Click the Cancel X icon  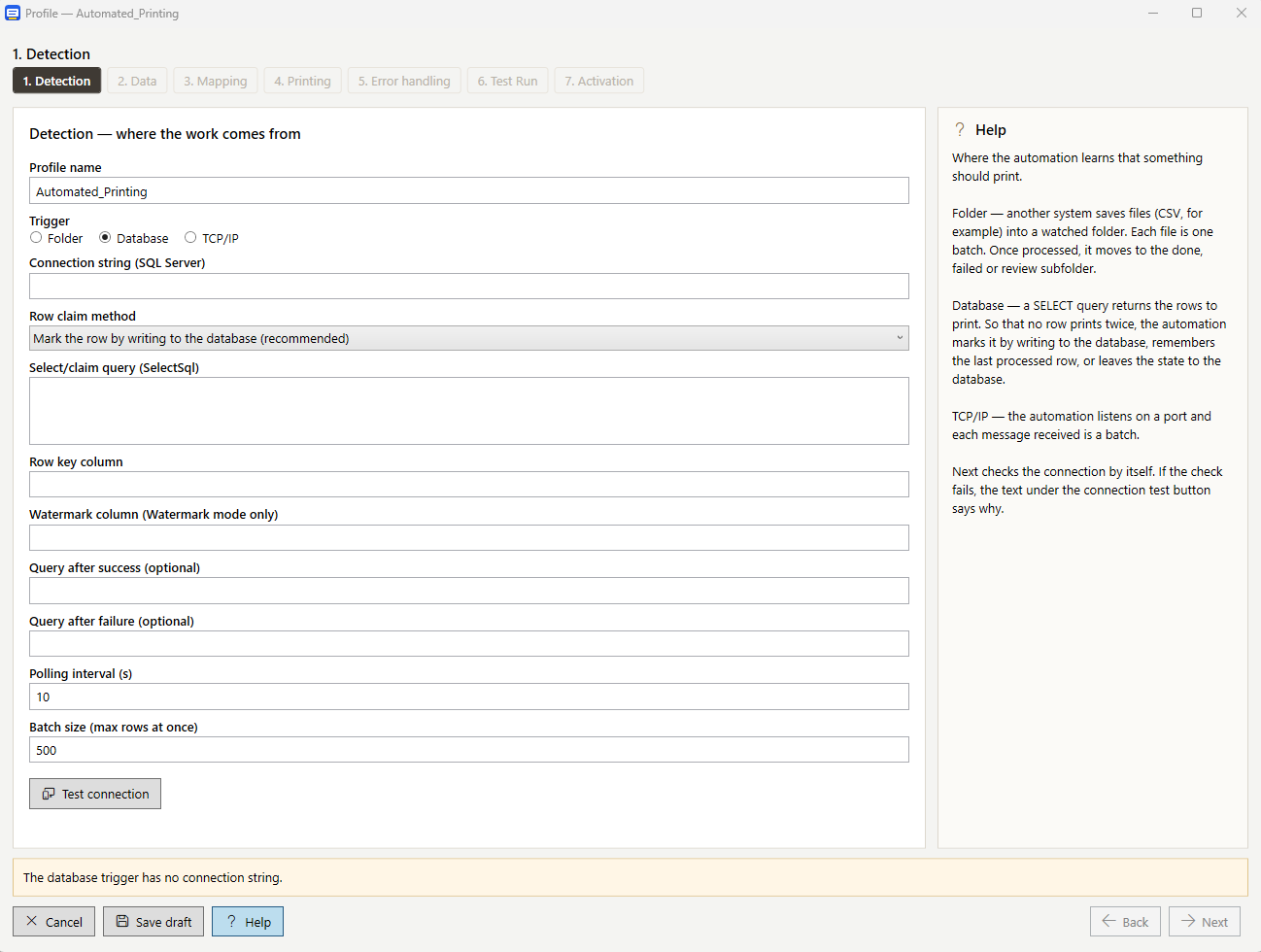[x=32, y=921]
